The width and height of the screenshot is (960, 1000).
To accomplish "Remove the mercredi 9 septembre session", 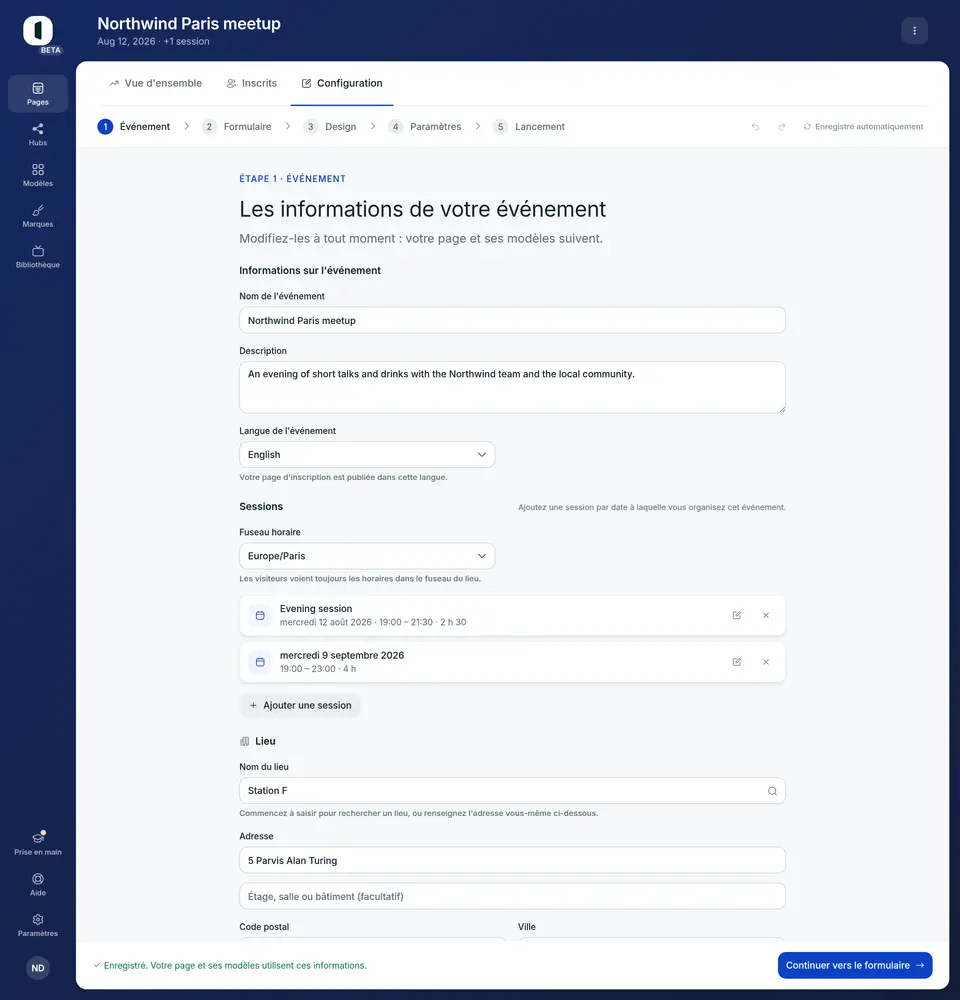I will [x=766, y=662].
